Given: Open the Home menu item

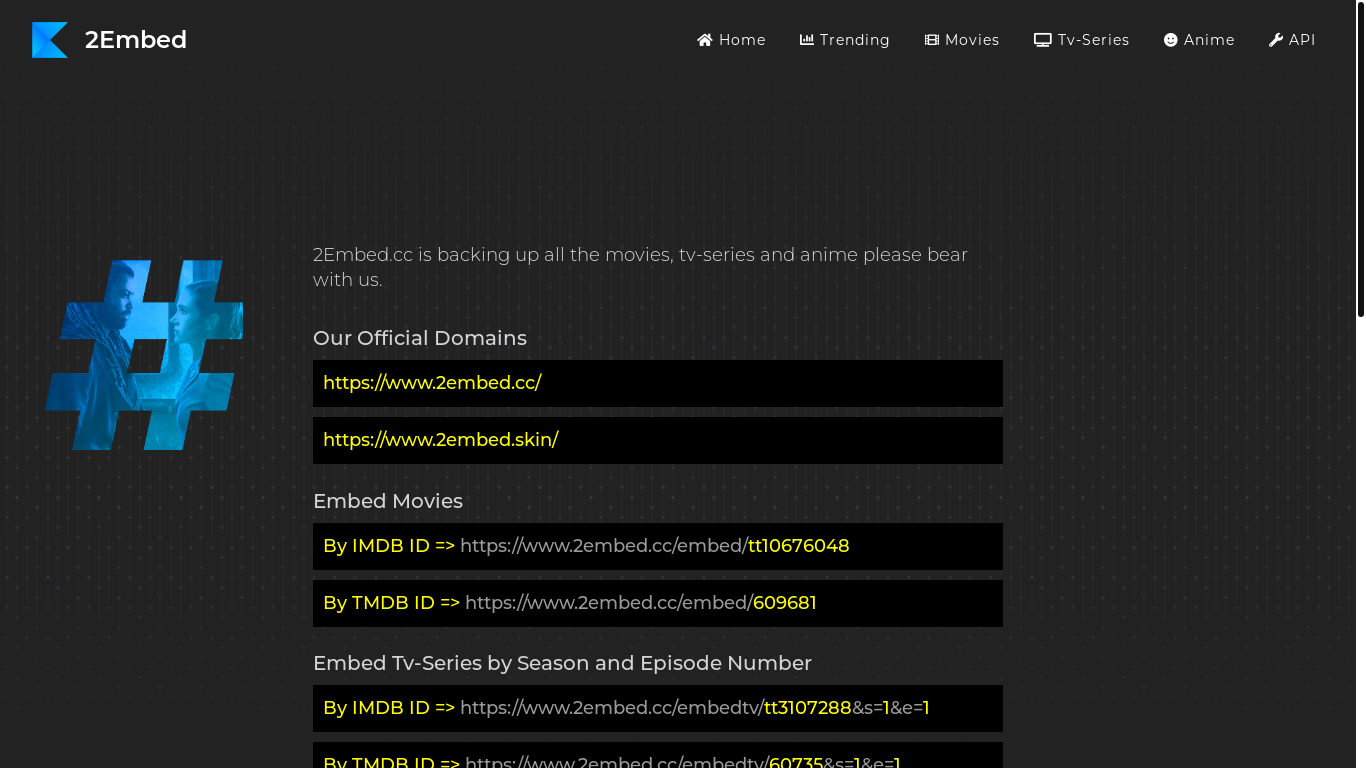Looking at the screenshot, I should [x=731, y=40].
